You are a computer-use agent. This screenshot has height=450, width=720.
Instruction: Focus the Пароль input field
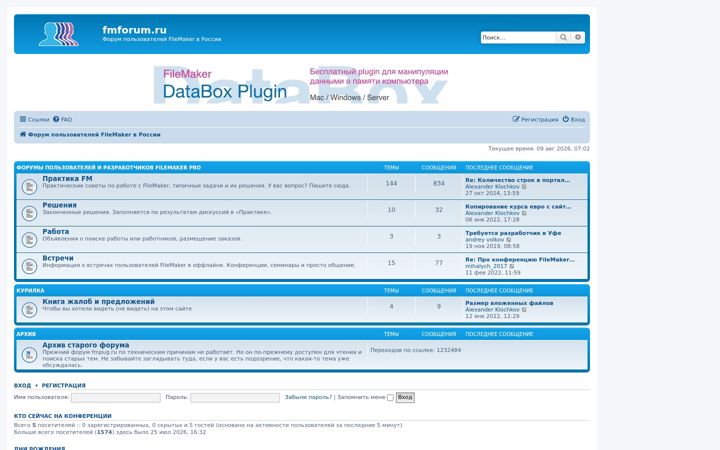(235, 398)
